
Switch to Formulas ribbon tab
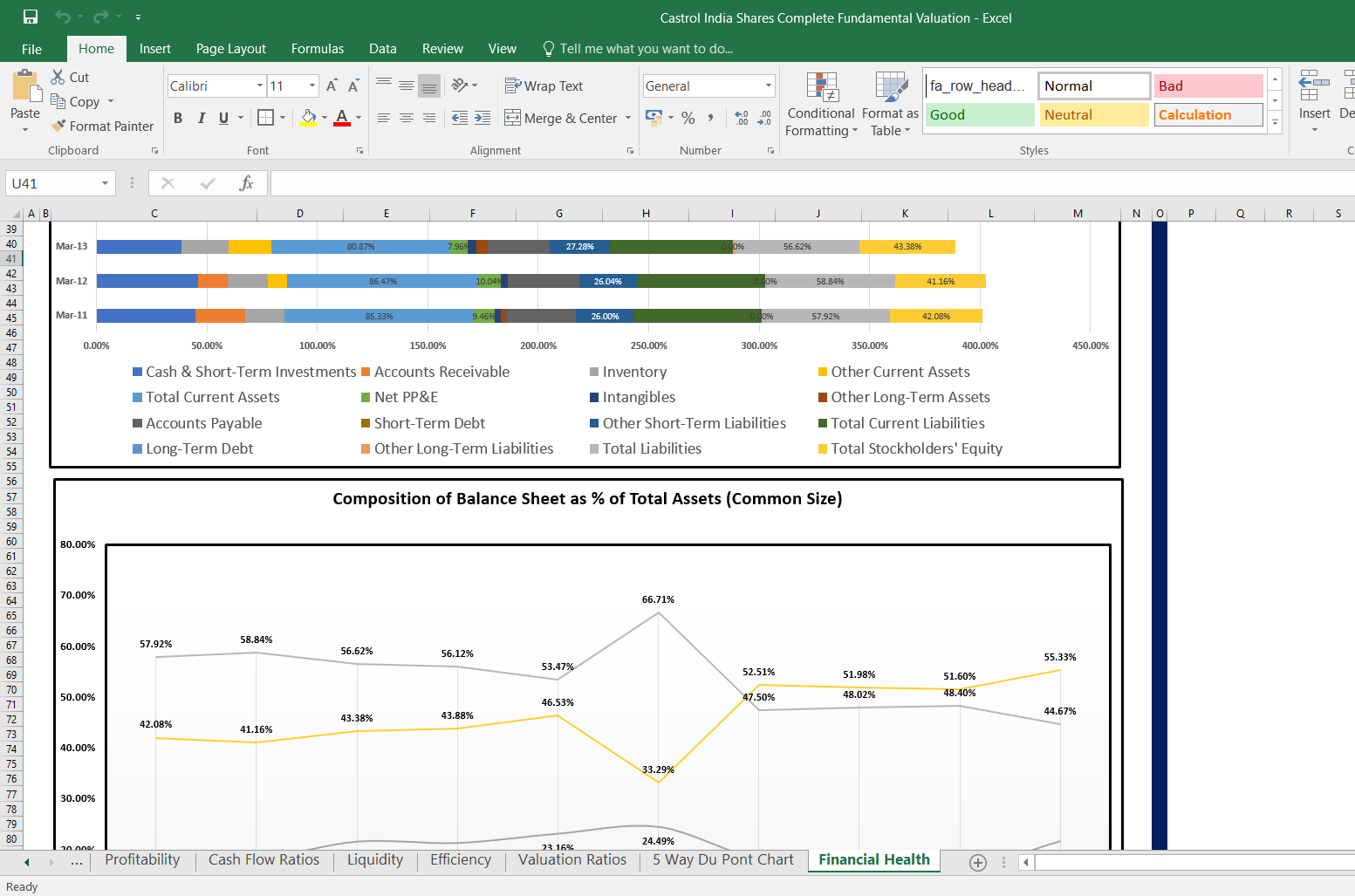(x=318, y=49)
